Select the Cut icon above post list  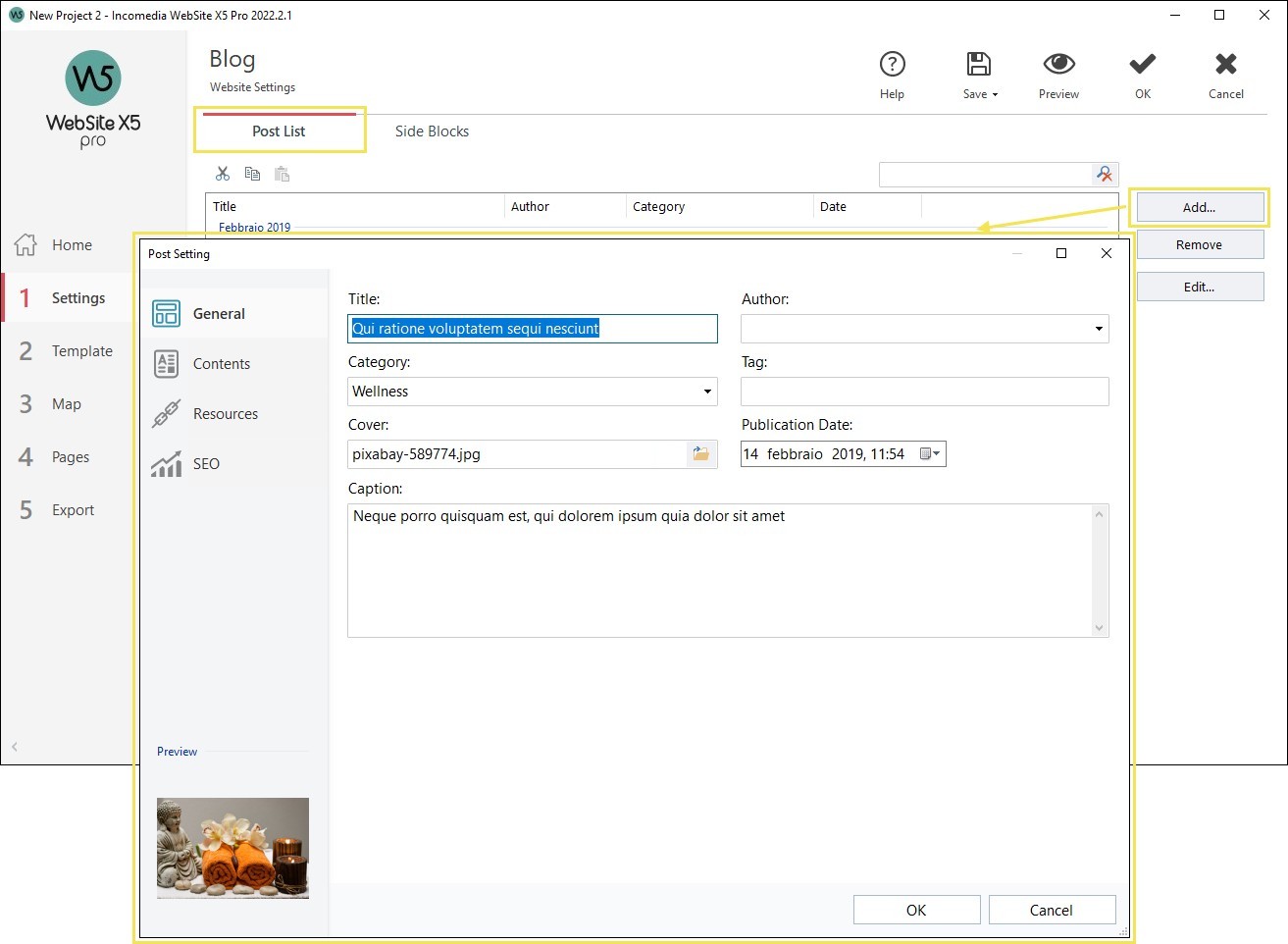[x=222, y=173]
